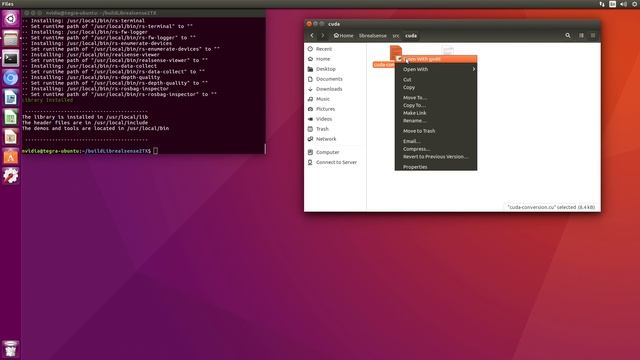
Task: Go forward in the Files window
Action: tap(322, 36)
